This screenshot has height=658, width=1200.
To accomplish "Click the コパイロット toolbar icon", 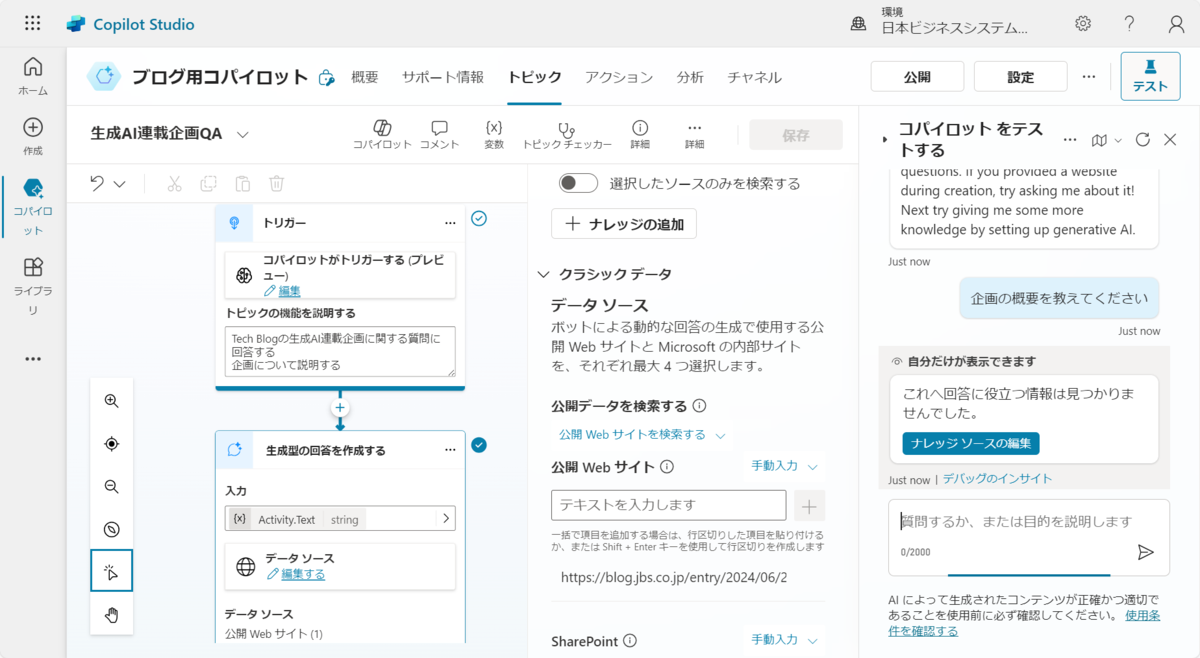I will 382,128.
